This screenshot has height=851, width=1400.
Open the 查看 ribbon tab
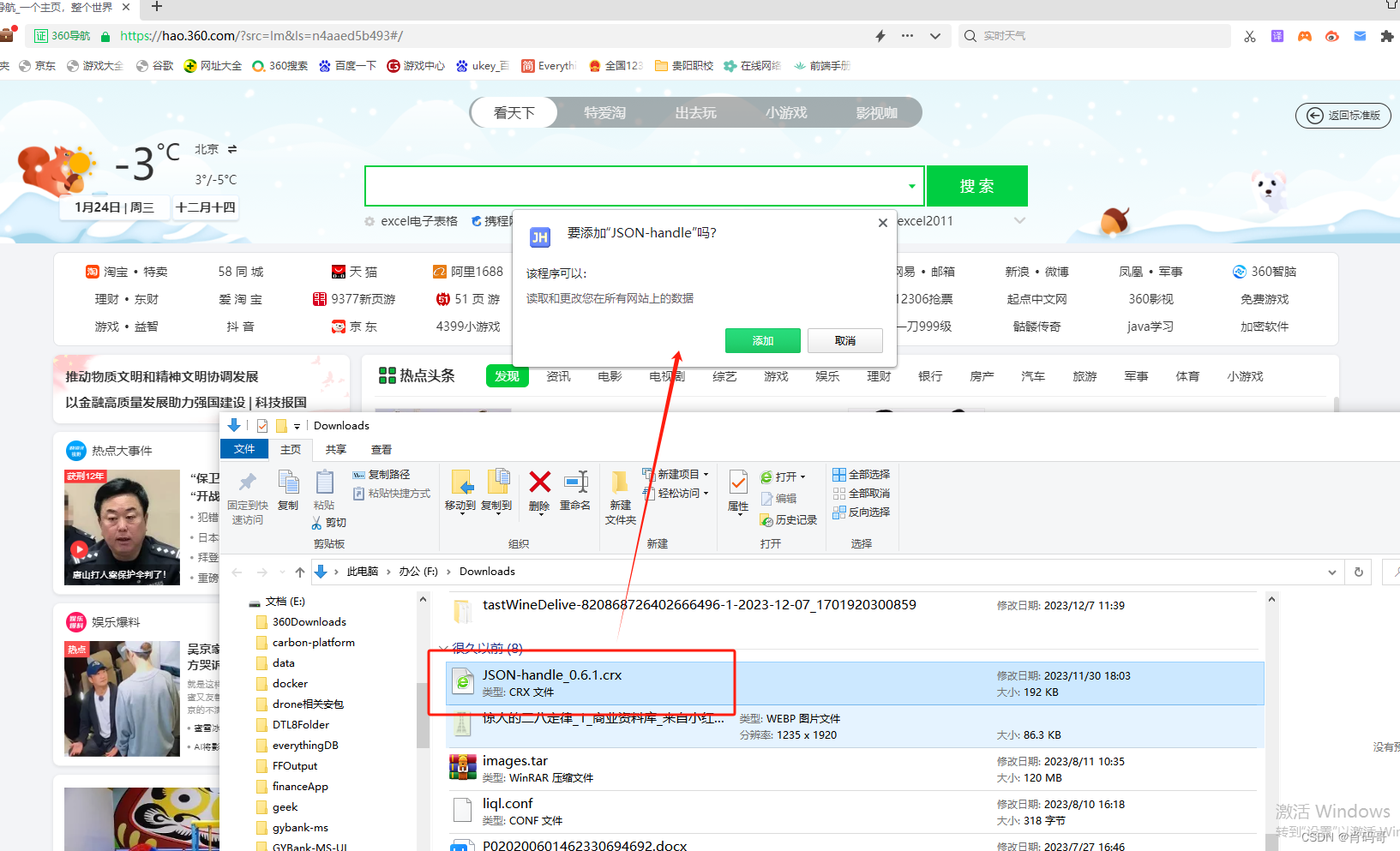(x=382, y=449)
